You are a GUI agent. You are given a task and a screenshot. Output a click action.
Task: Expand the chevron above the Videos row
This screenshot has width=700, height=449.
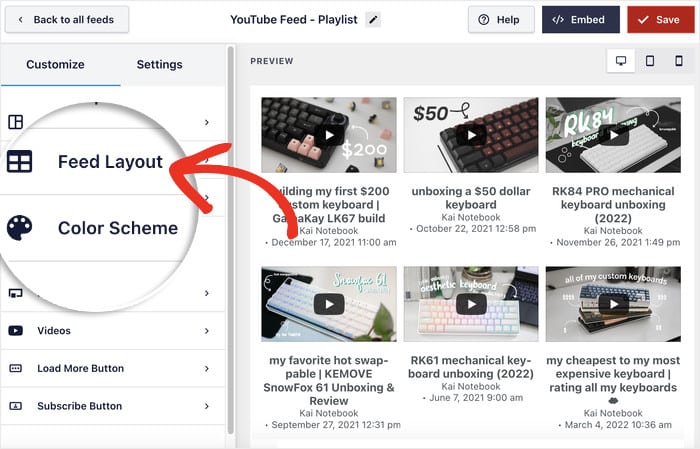pyautogui.click(x=207, y=293)
